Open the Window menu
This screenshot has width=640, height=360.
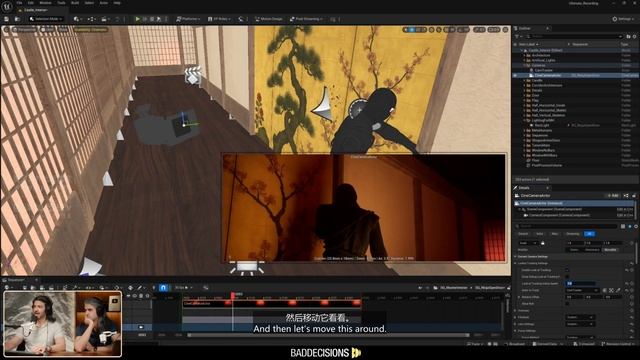[45, 3]
